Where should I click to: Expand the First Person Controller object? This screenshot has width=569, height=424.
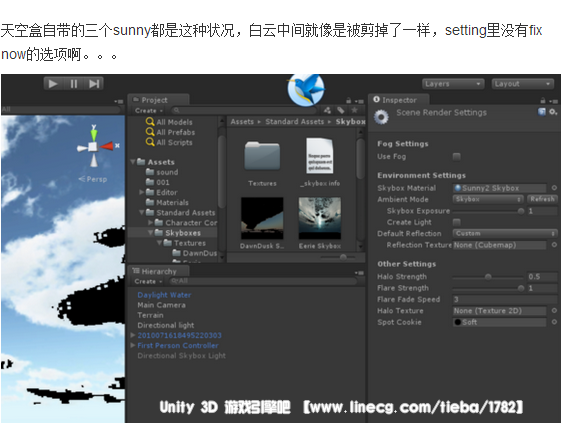133,345
